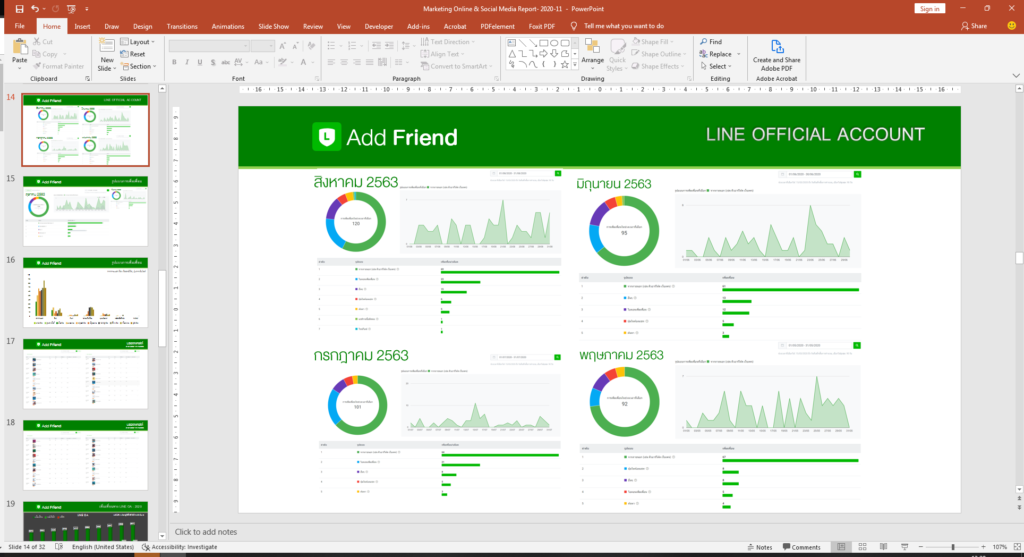Undo the last action
Image resolution: width=1024 pixels, height=557 pixels.
(x=35, y=8)
